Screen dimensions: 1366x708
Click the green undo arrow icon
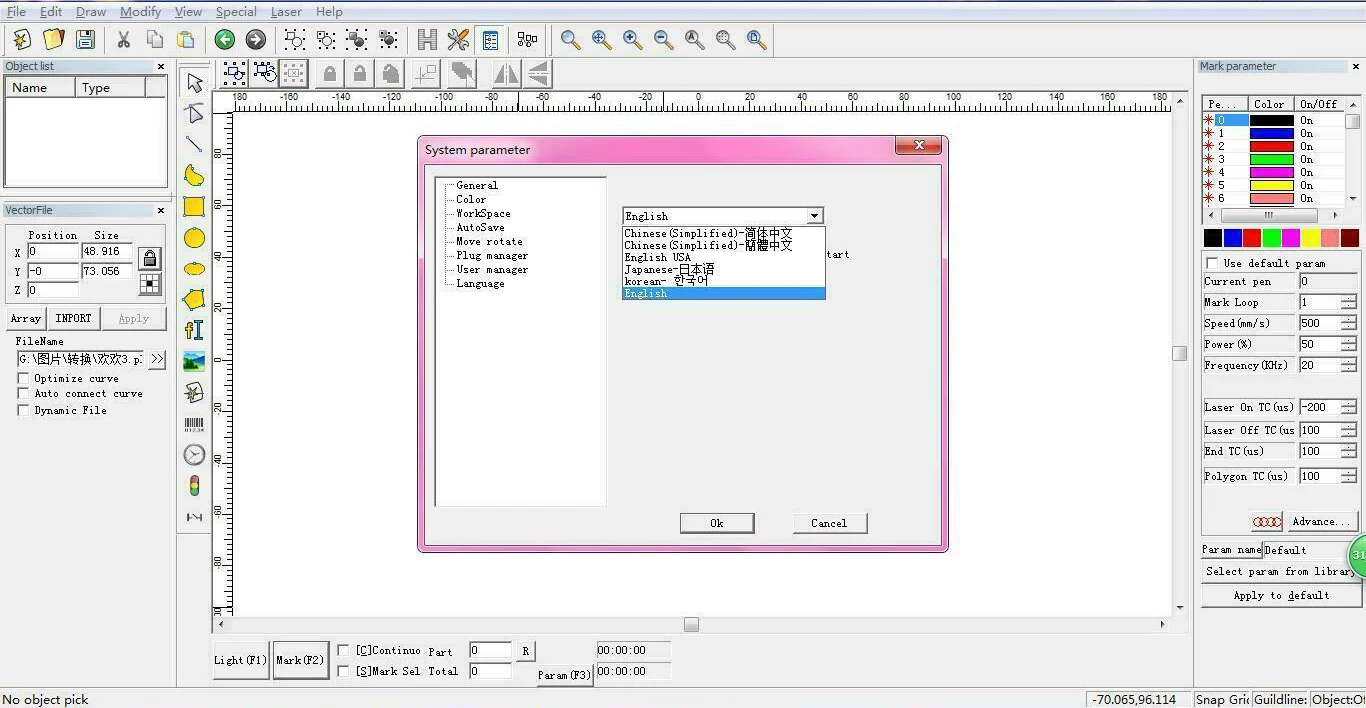point(225,39)
